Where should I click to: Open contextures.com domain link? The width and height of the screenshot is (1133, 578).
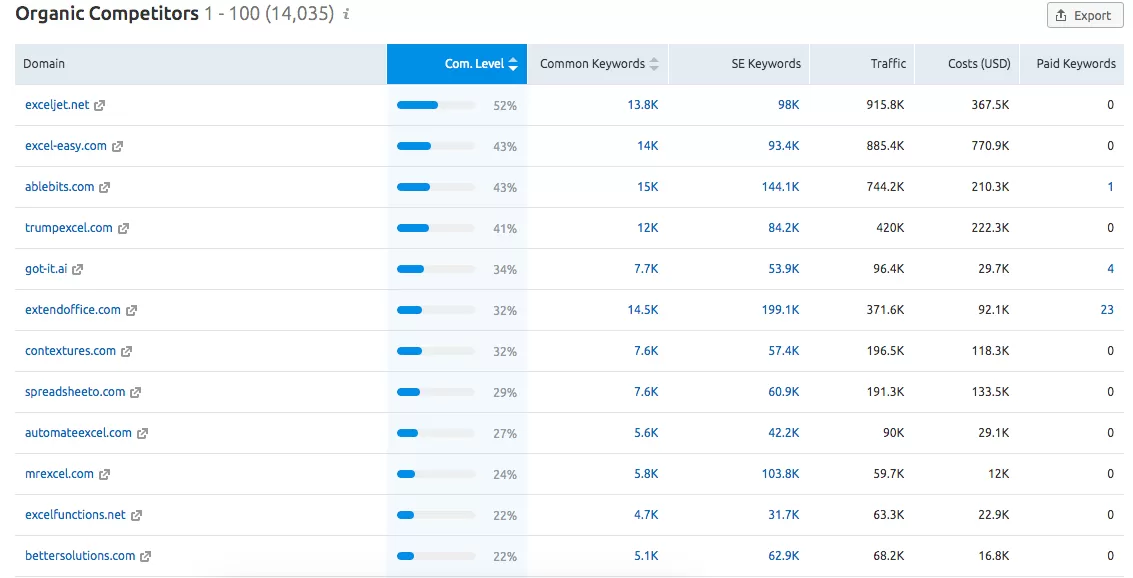pos(70,350)
